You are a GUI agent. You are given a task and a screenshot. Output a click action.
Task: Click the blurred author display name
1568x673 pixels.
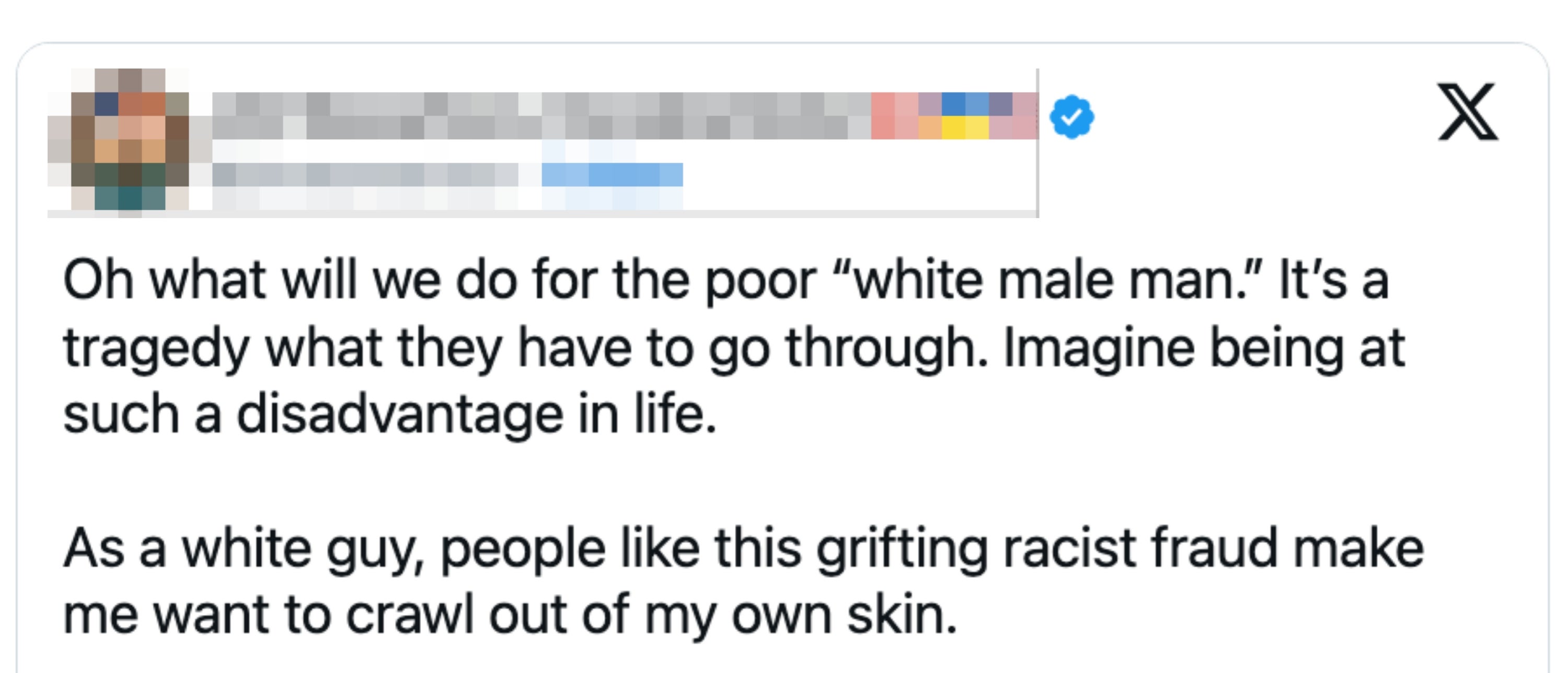tap(541, 116)
